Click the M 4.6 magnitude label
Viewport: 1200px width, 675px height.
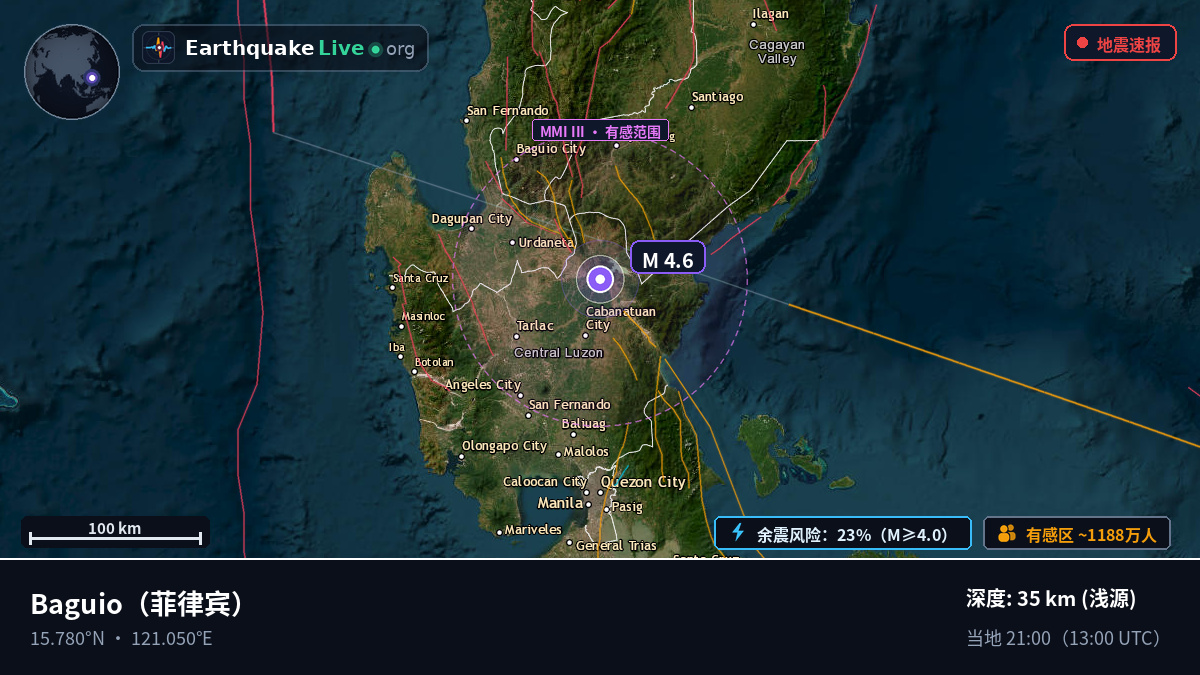(x=668, y=259)
